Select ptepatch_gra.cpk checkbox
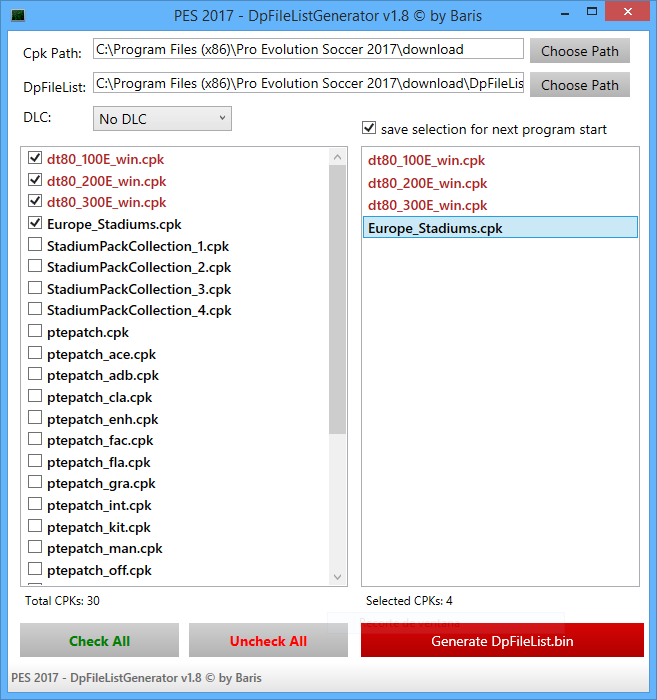 35,482
